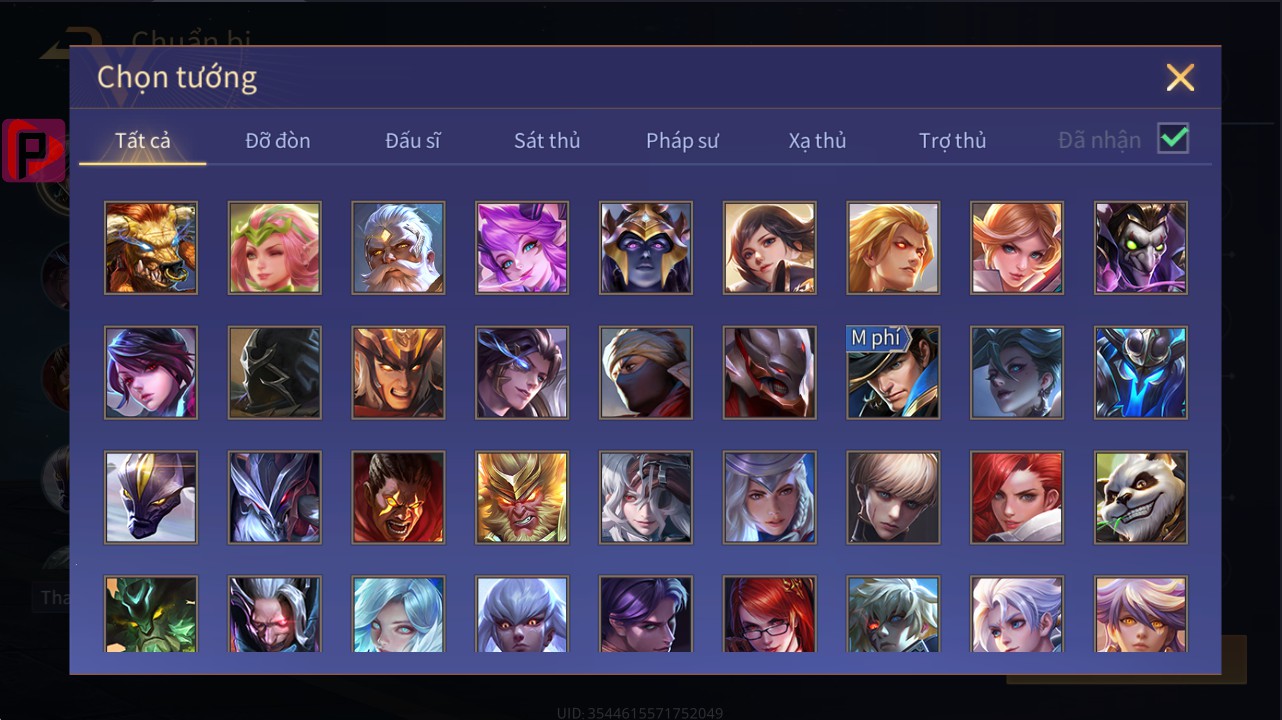
Task: Filter heroes by "Xạ thủ" tab
Action: click(x=817, y=140)
